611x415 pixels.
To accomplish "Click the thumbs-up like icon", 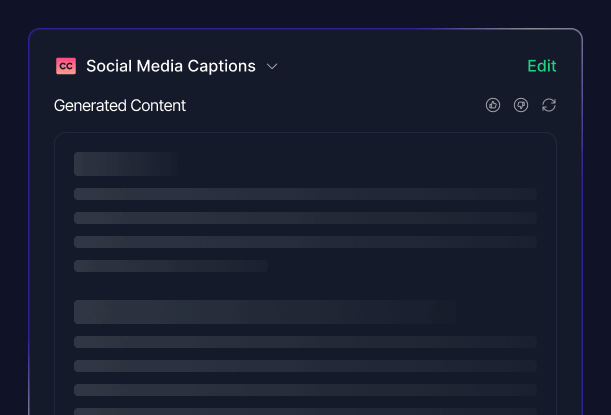I will [493, 105].
